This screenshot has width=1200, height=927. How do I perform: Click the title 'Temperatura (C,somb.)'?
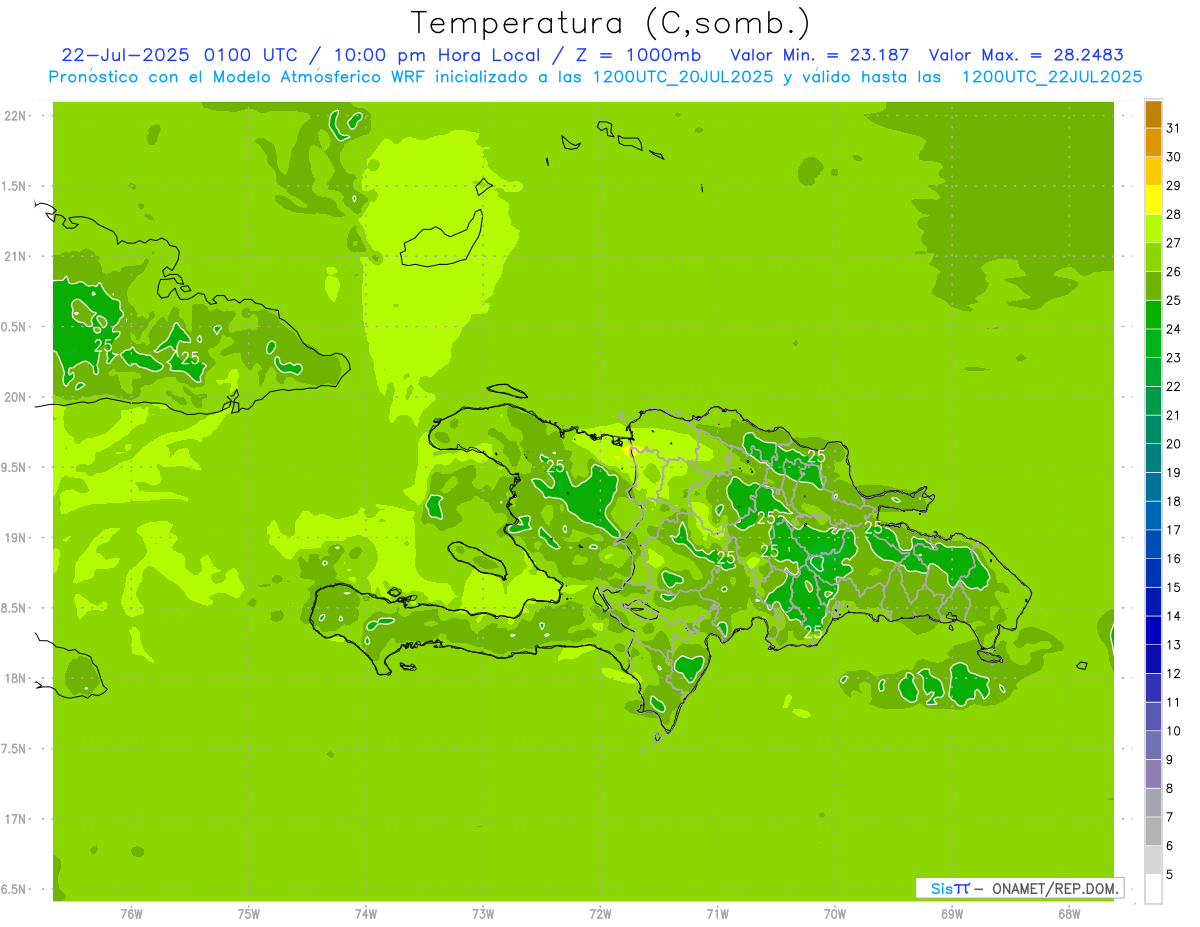pos(610,23)
